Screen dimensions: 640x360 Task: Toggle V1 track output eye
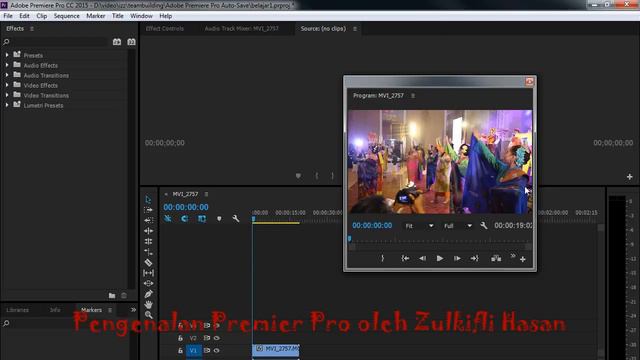coord(217,351)
